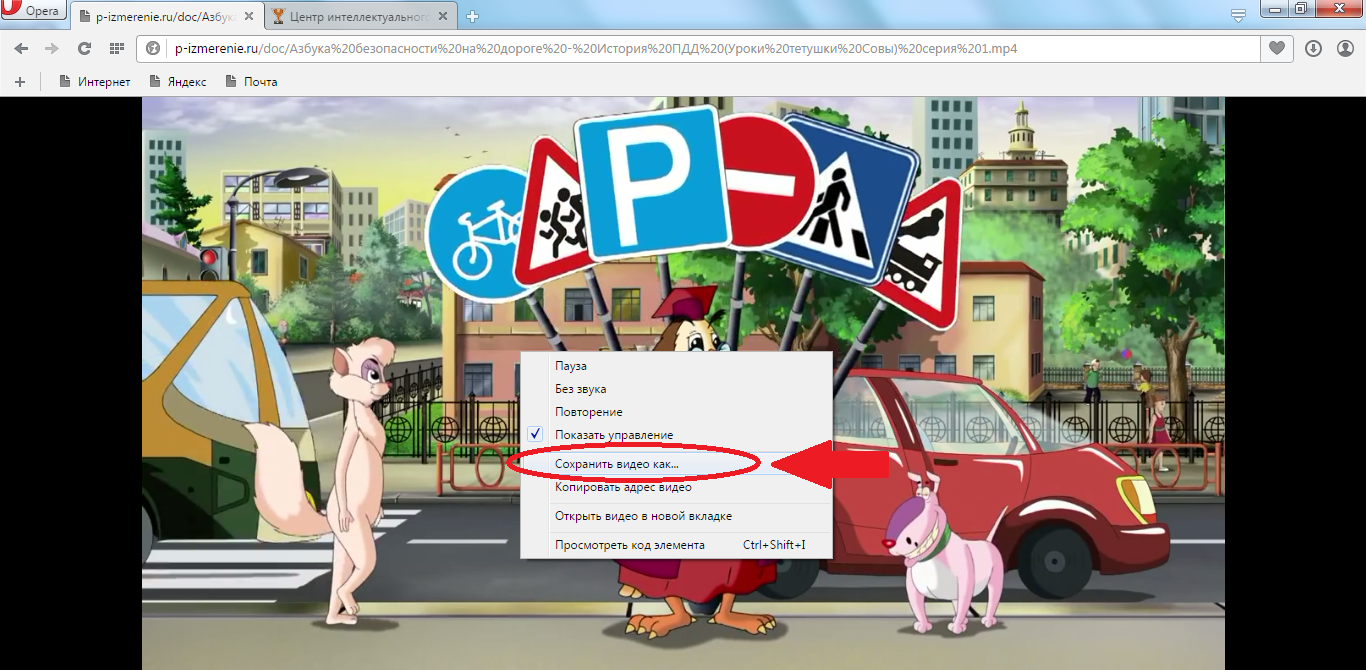This screenshot has height=670, width=1366.
Task: Choose Просмотреть код элемента
Action: 677,545
